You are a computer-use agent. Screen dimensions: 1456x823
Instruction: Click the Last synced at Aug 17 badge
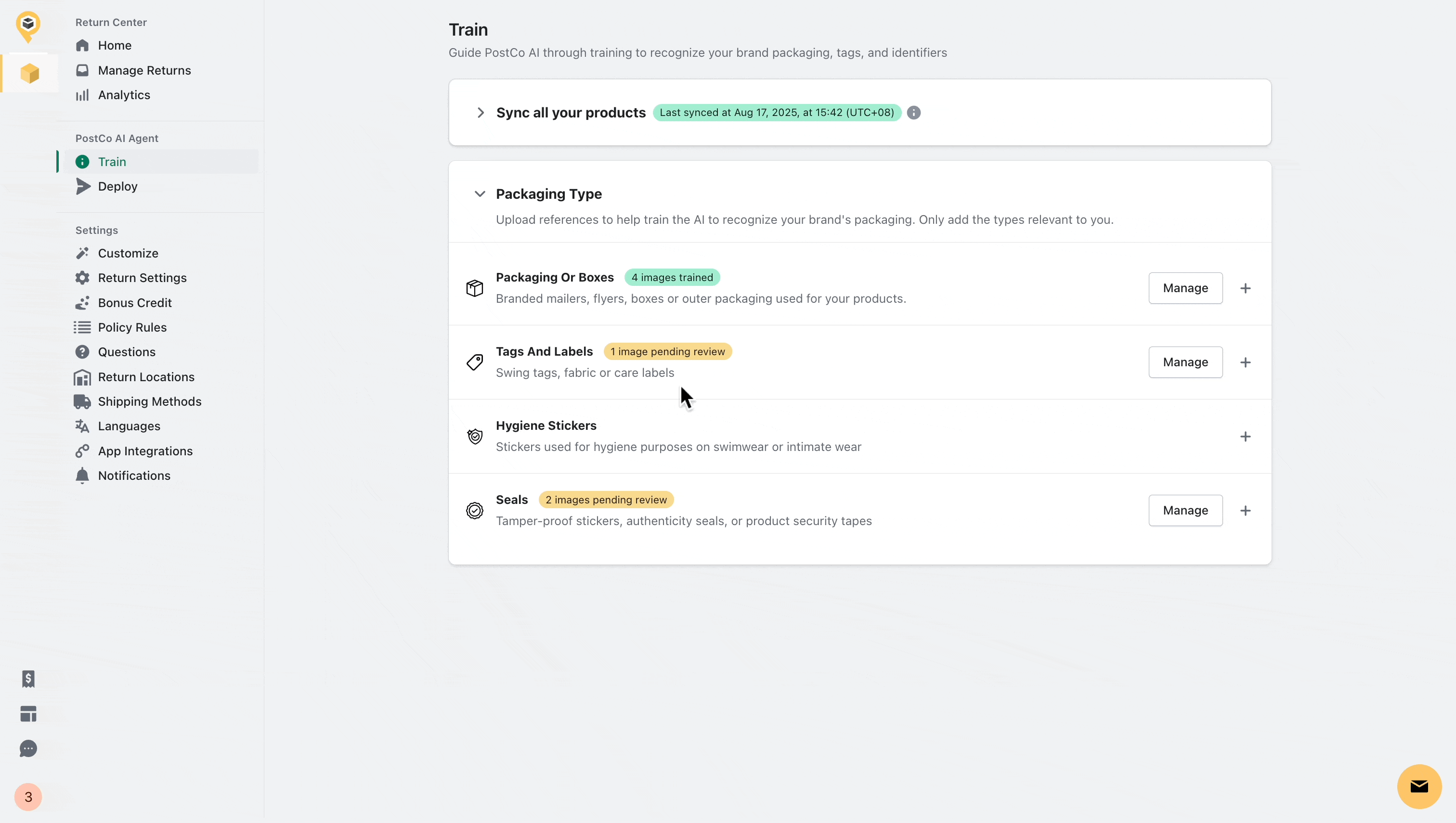(x=777, y=113)
